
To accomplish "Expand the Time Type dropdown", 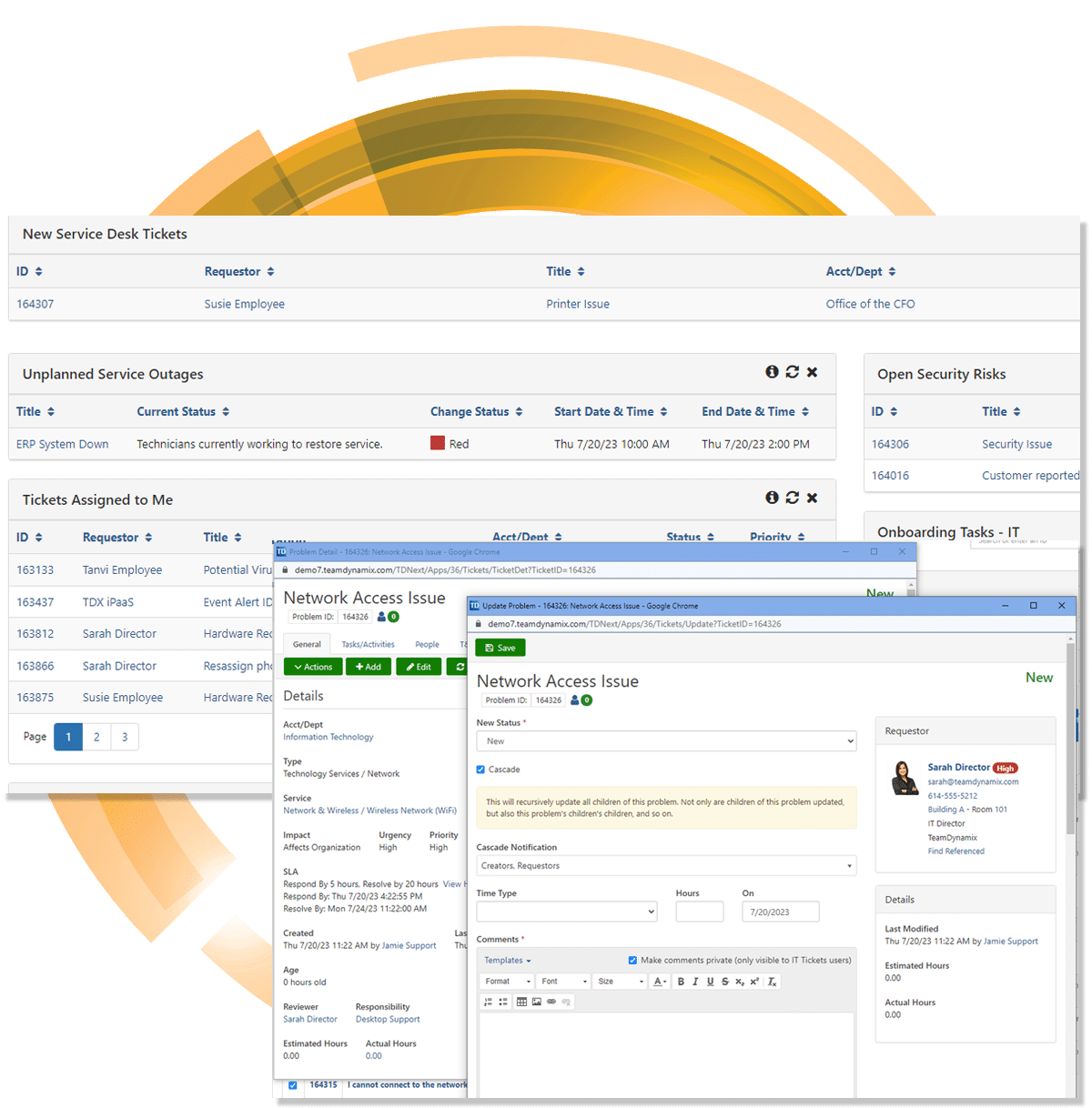I will pyautogui.click(x=567, y=912).
